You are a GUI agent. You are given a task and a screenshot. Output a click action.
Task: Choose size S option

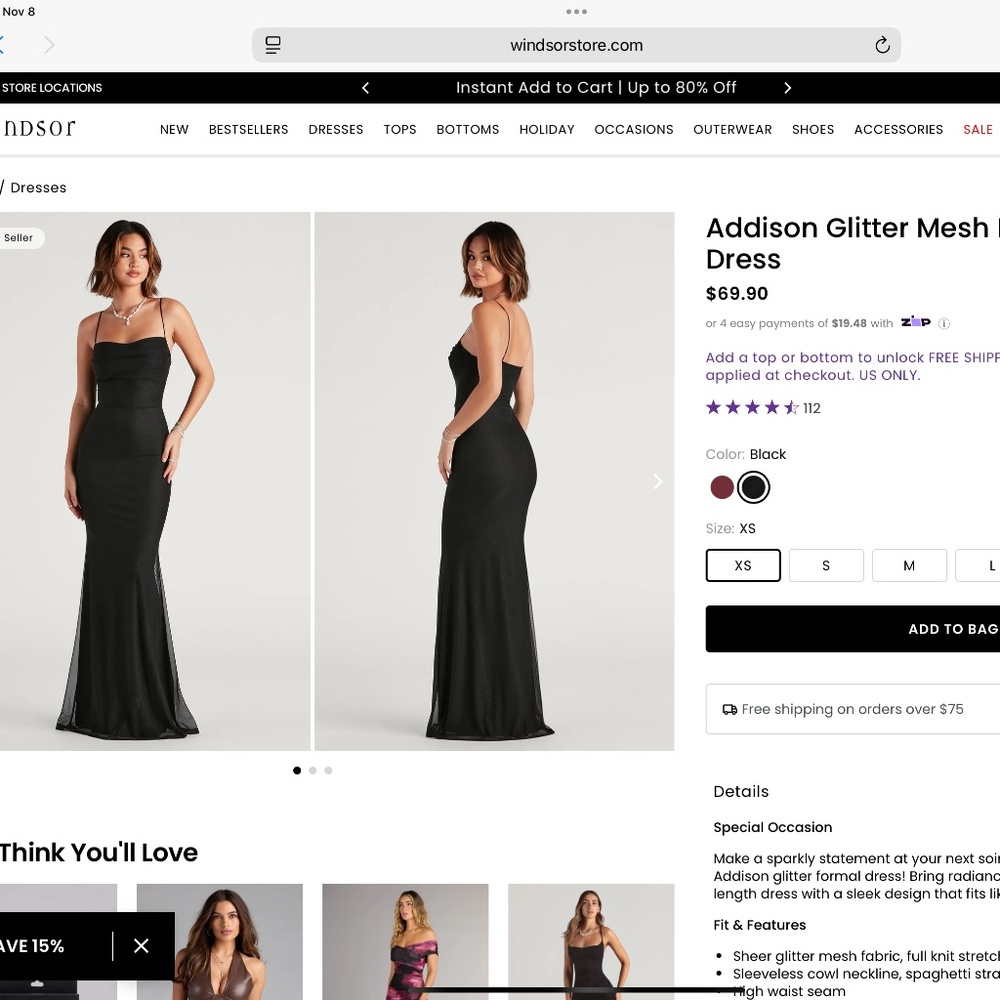[826, 565]
